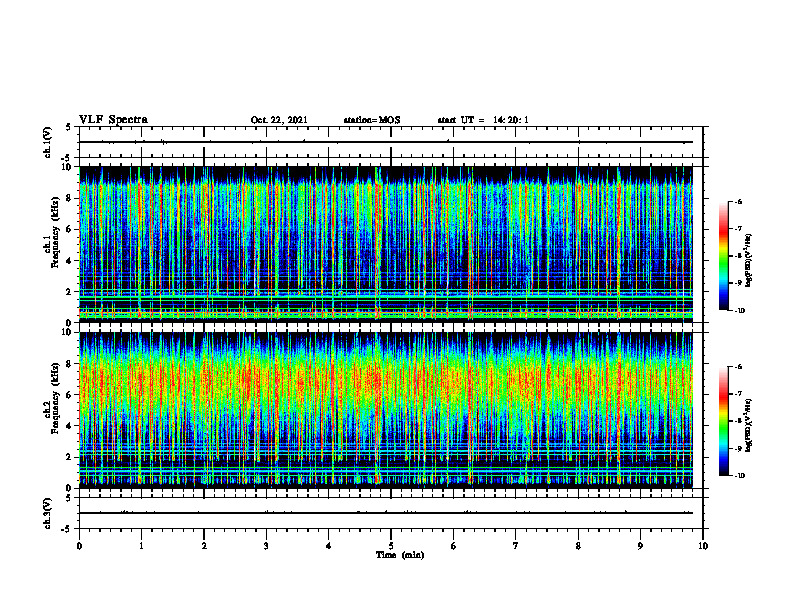
Task: Click the ch.3 voltage waveform trace
Action: pyautogui.click(x=386, y=513)
